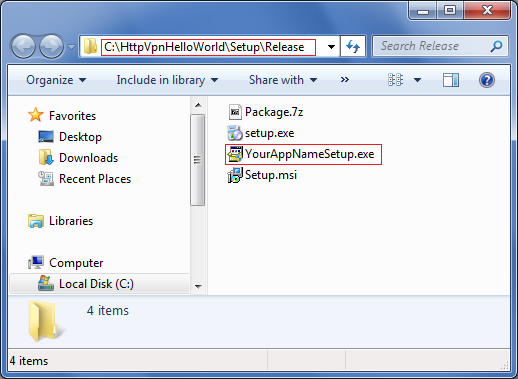Viewport: 518px width, 379px height.
Task: Click the navigation pane scrollbar thumb
Action: (x=198, y=160)
